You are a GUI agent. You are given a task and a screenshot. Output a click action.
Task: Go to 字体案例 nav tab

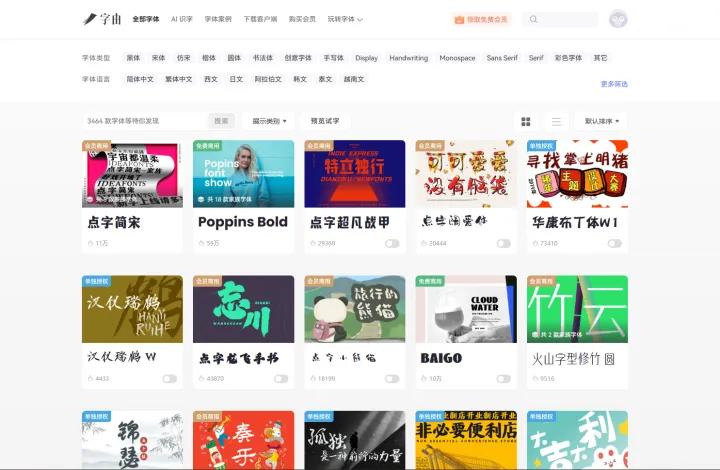click(x=218, y=19)
